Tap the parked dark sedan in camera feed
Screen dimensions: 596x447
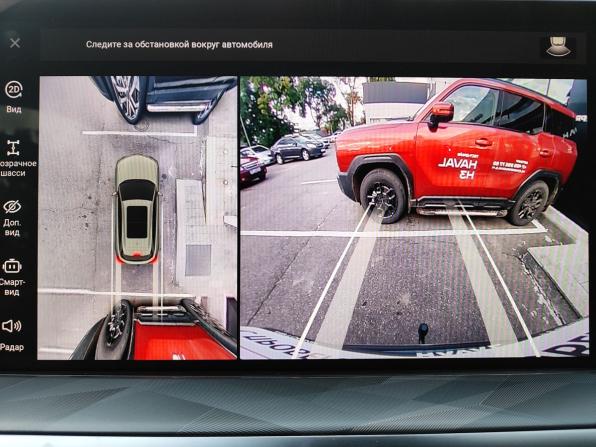point(298,148)
